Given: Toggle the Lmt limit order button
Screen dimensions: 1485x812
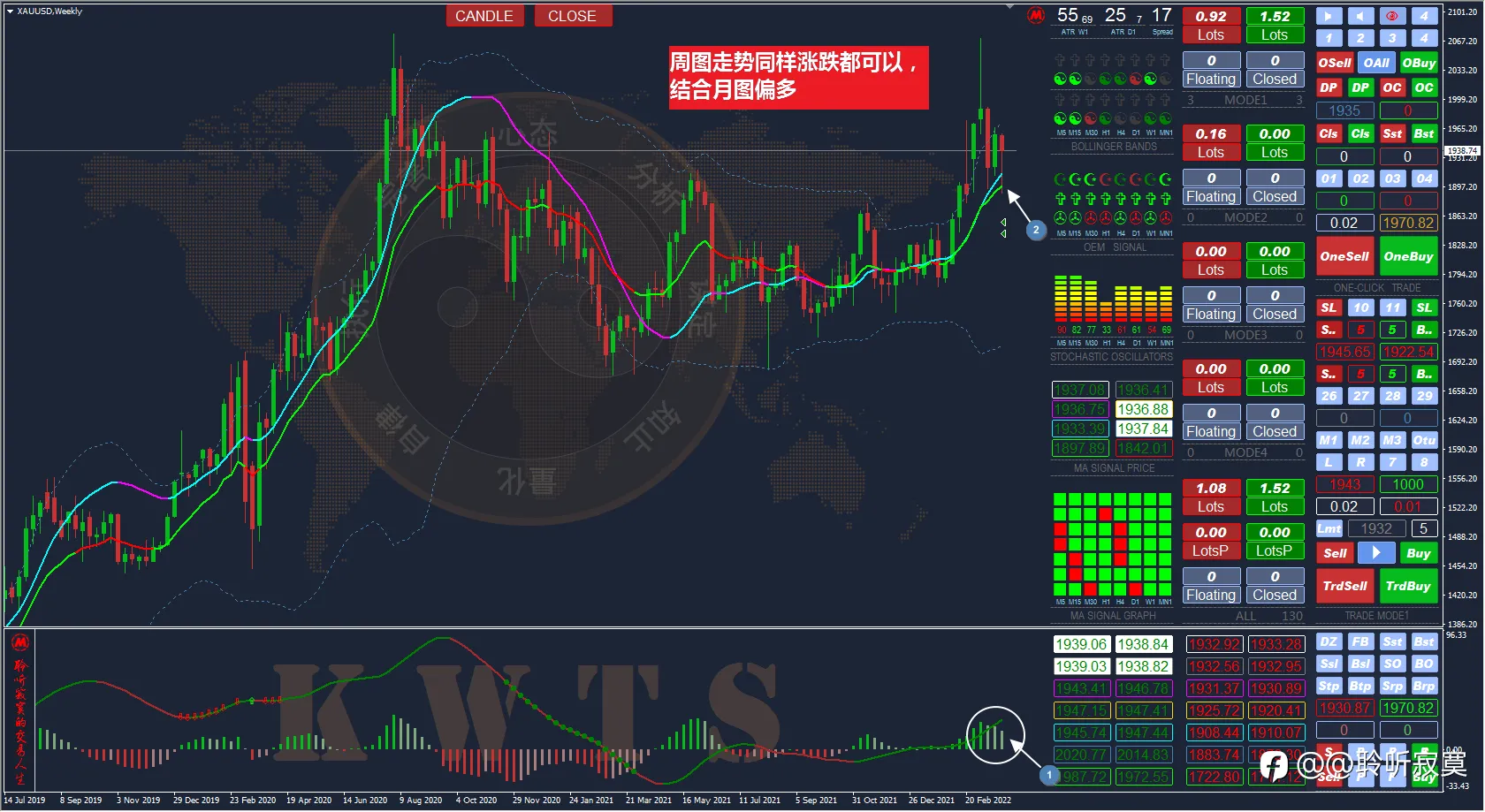Looking at the screenshot, I should coord(1329,528).
